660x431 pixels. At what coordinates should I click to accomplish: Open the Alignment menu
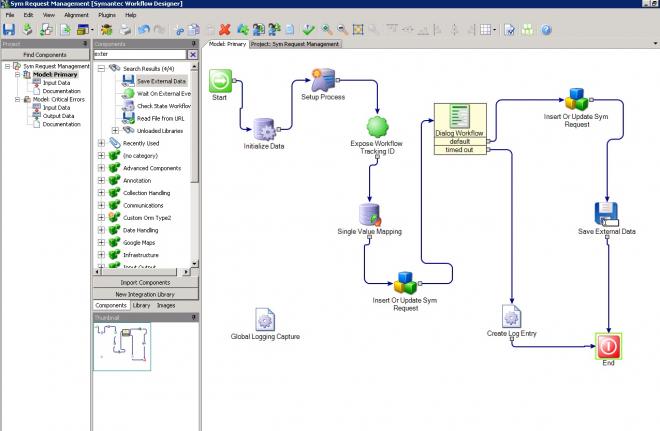tap(76, 15)
